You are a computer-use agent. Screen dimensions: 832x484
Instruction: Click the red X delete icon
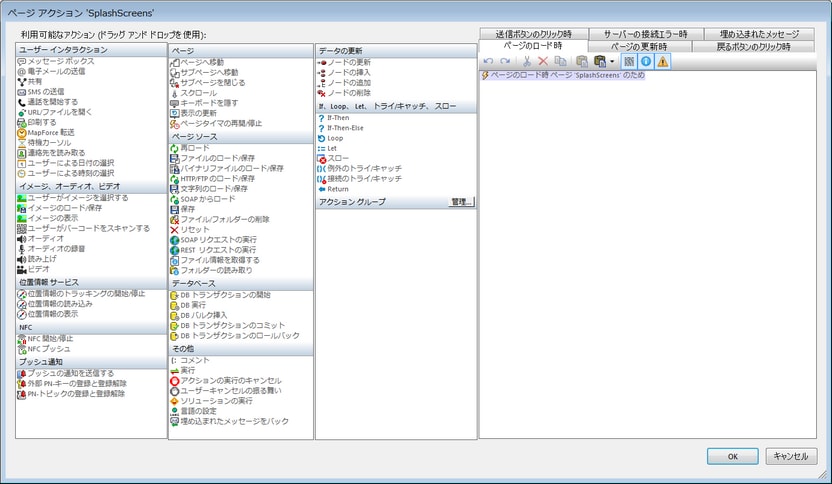543,62
